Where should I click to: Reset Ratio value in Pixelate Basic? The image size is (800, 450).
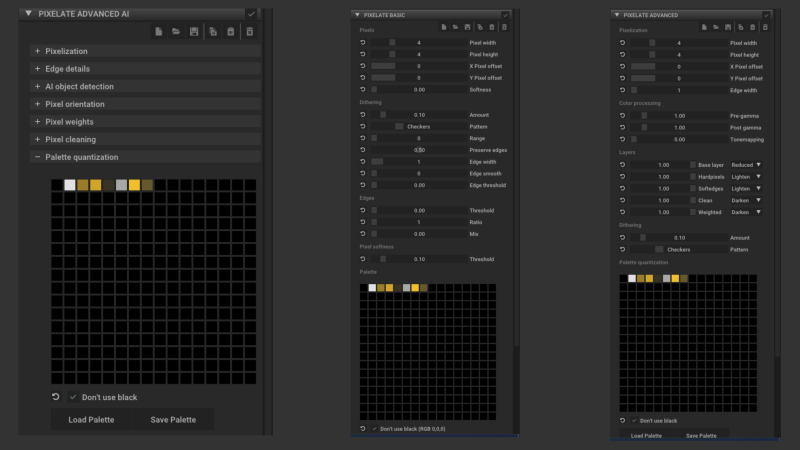363,222
